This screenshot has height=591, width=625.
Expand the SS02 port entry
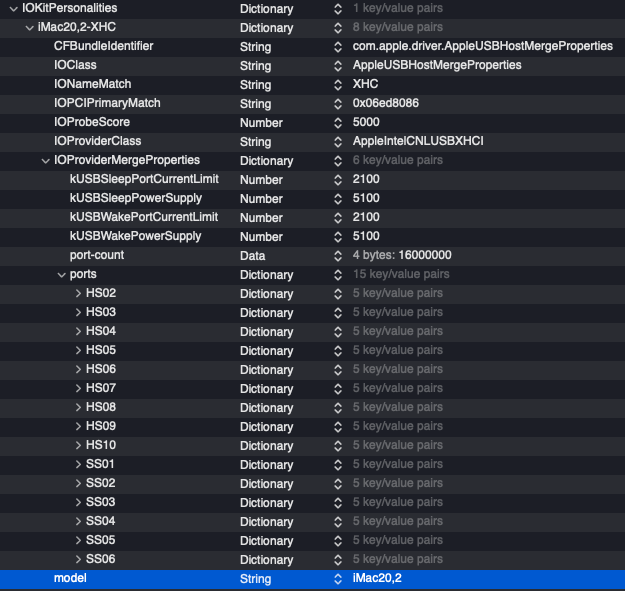coord(78,483)
